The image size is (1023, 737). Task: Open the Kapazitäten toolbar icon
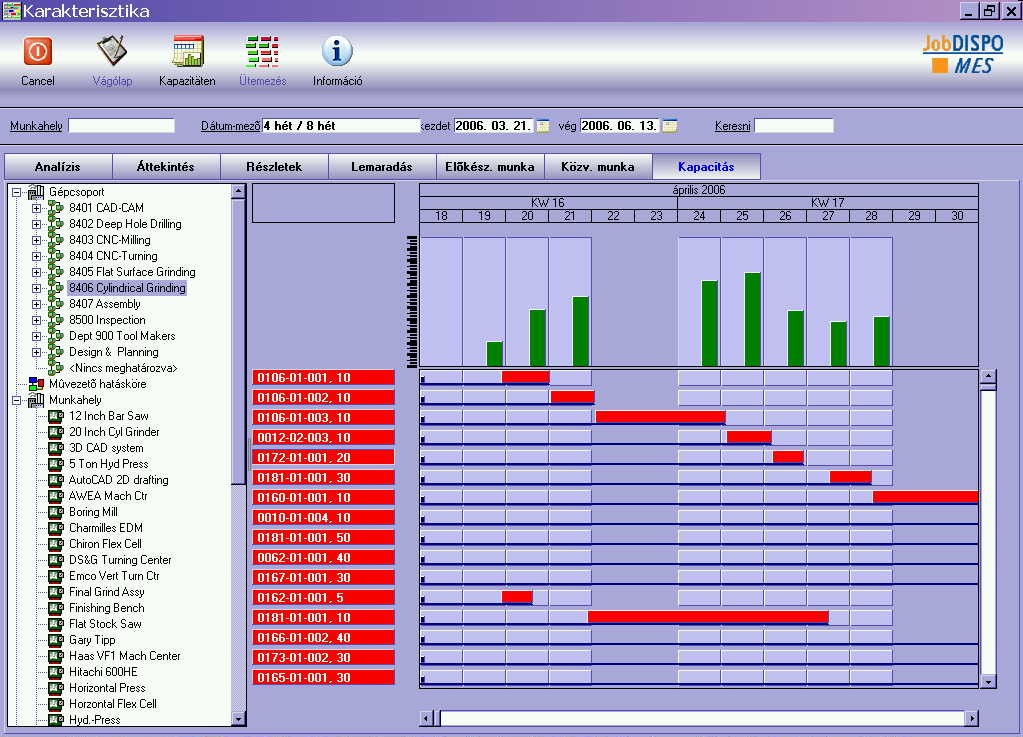(187, 52)
